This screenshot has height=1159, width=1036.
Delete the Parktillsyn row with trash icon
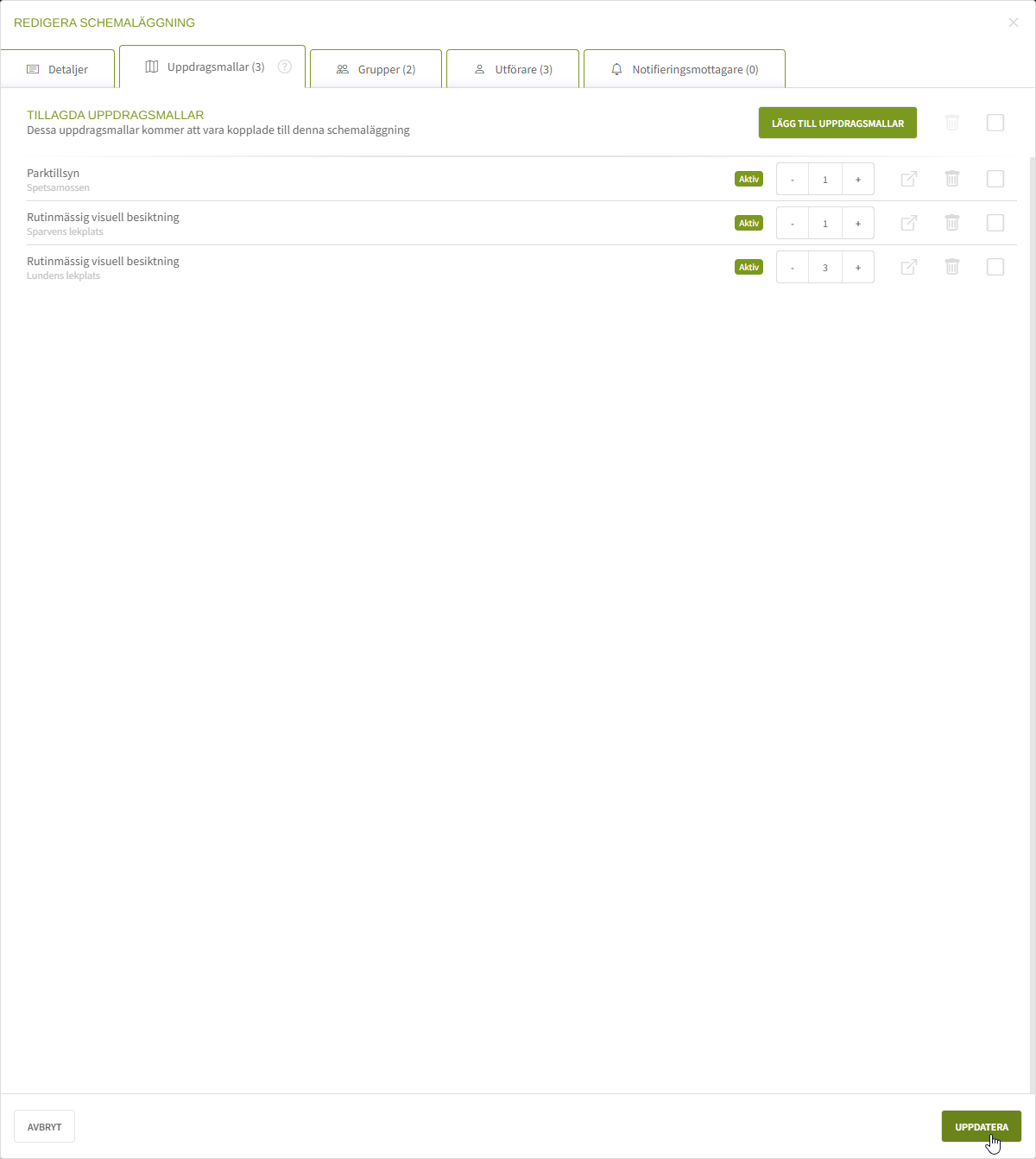click(x=952, y=179)
